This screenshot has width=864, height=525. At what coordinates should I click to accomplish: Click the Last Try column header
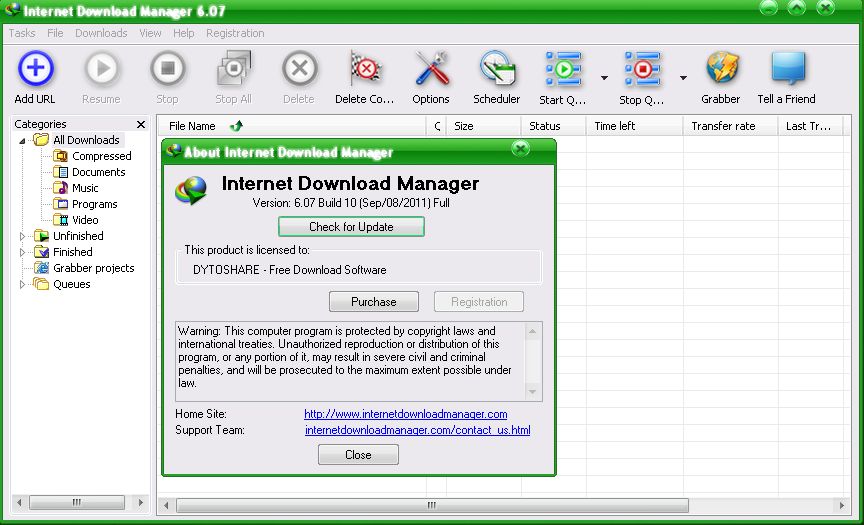click(x=810, y=126)
